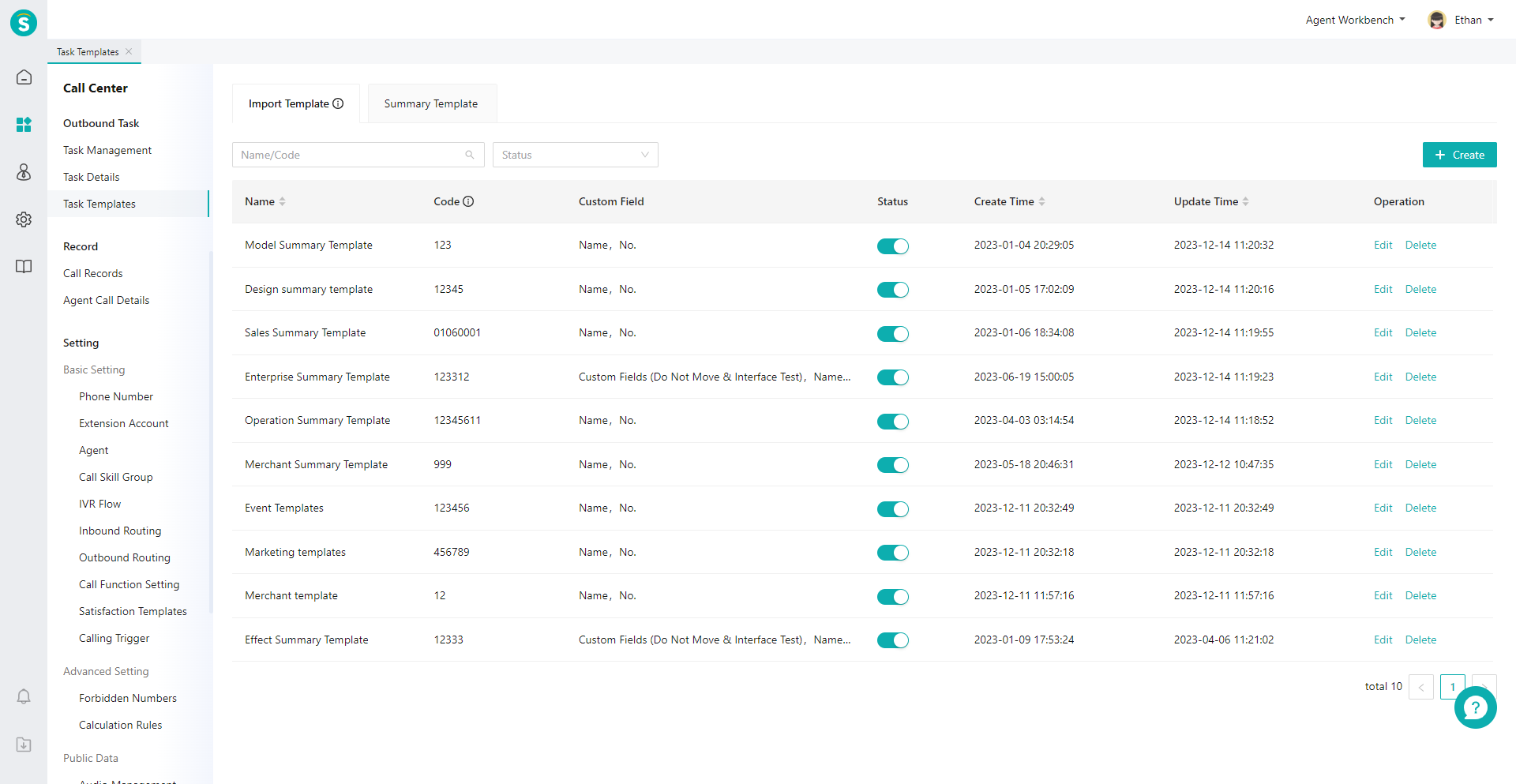
Task: Click the search magnifier in Name/Code field
Action: pyautogui.click(x=470, y=155)
